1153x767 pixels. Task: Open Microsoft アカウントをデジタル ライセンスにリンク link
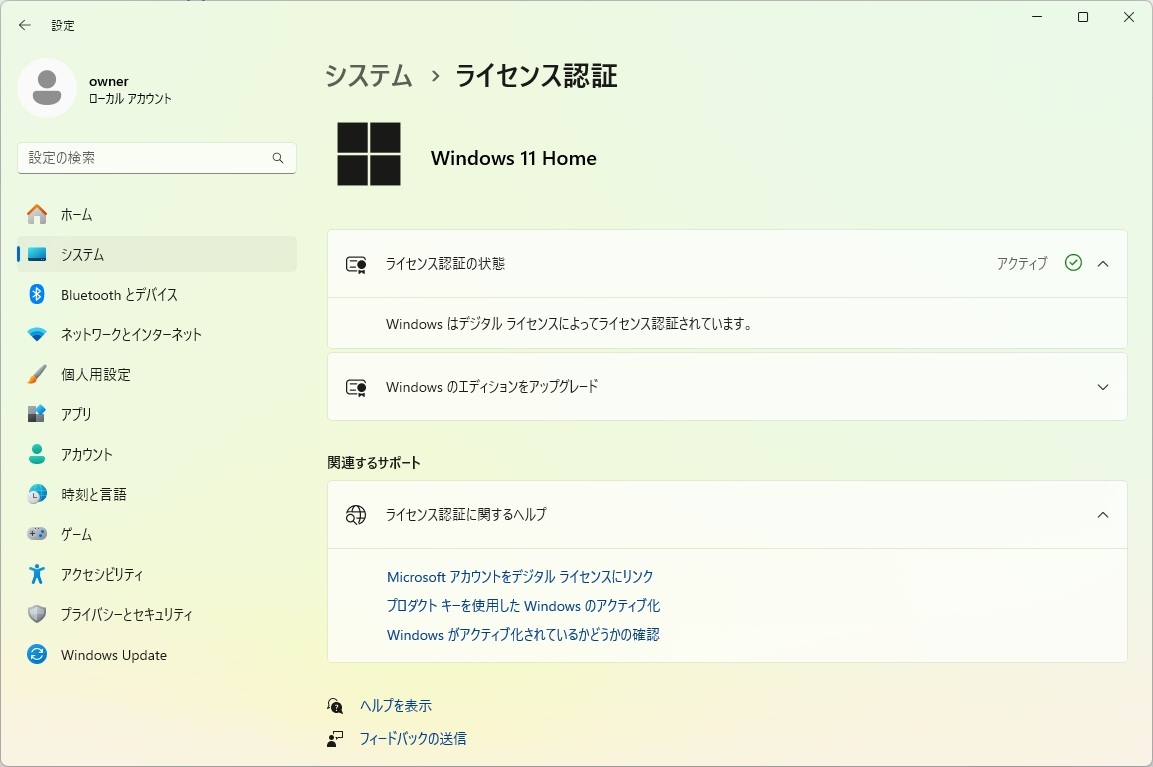pos(520,577)
